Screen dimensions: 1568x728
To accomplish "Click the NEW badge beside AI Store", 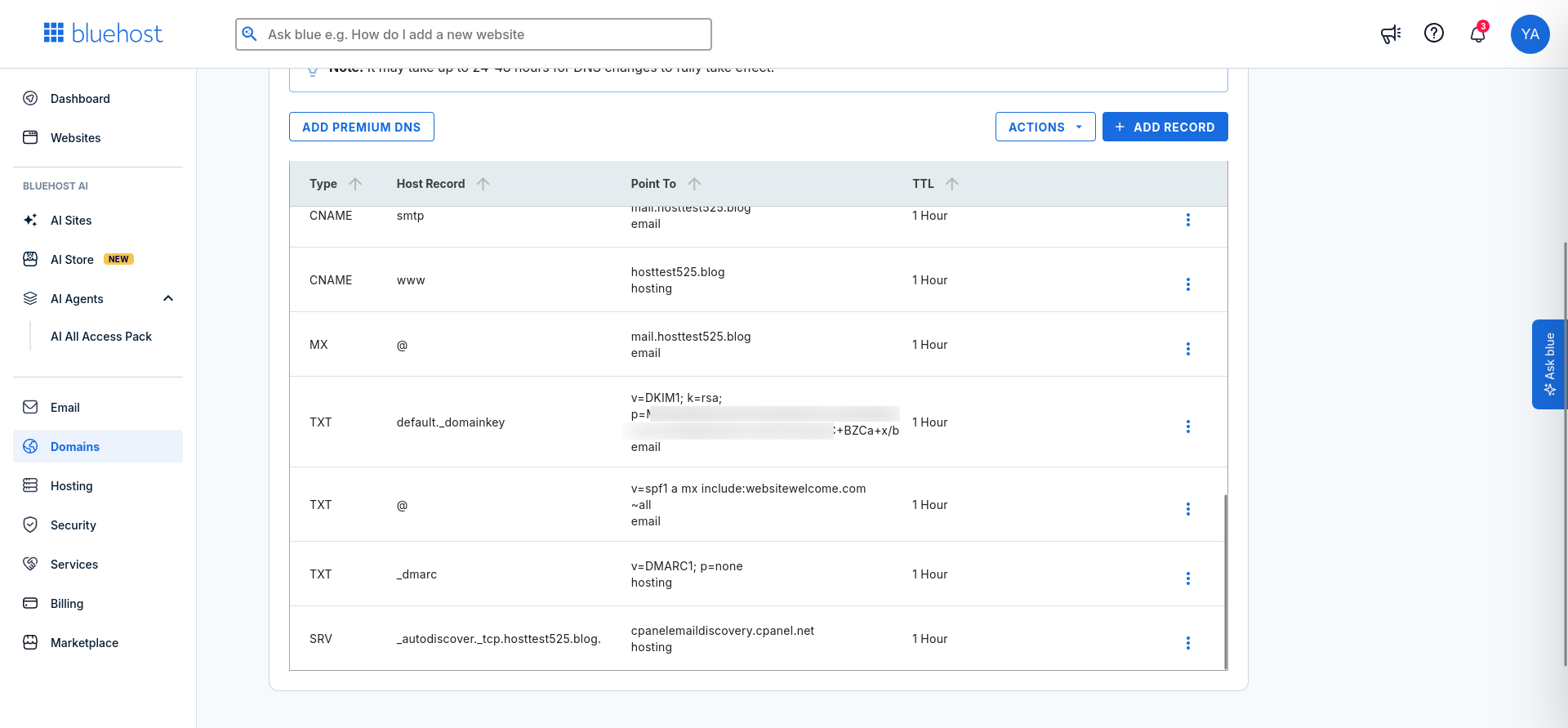I will click(x=119, y=259).
